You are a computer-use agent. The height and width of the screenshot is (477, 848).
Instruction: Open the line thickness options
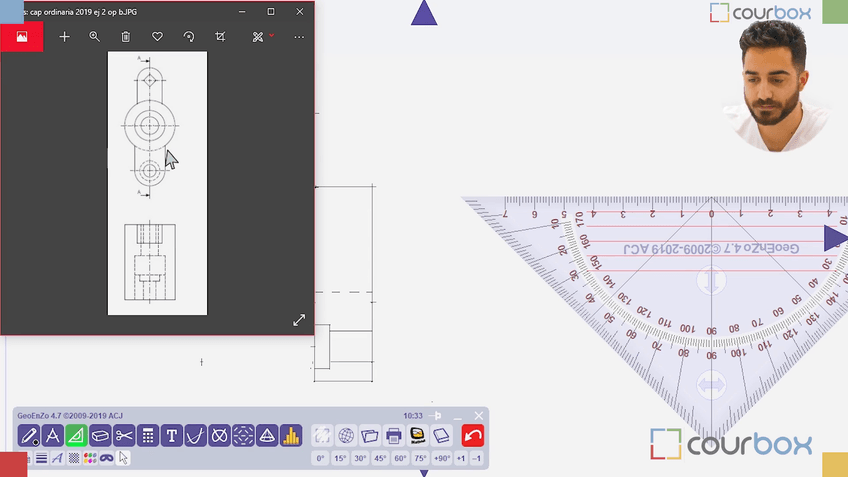point(42,458)
